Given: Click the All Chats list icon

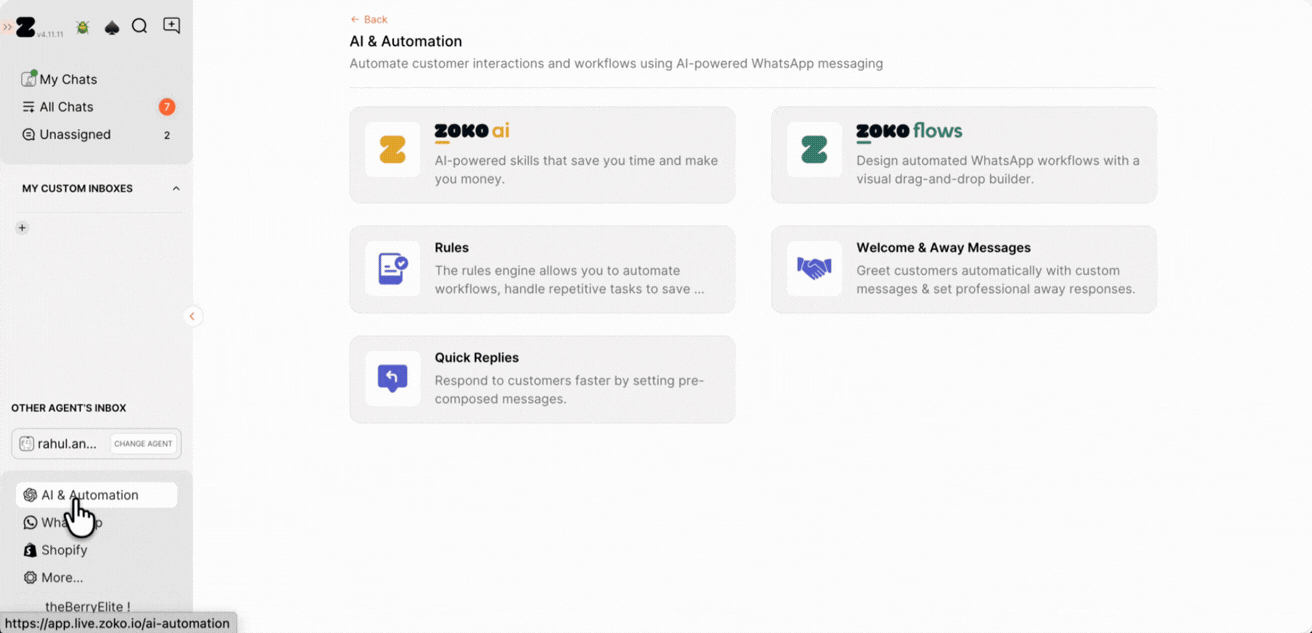Looking at the screenshot, I should pyautogui.click(x=29, y=107).
